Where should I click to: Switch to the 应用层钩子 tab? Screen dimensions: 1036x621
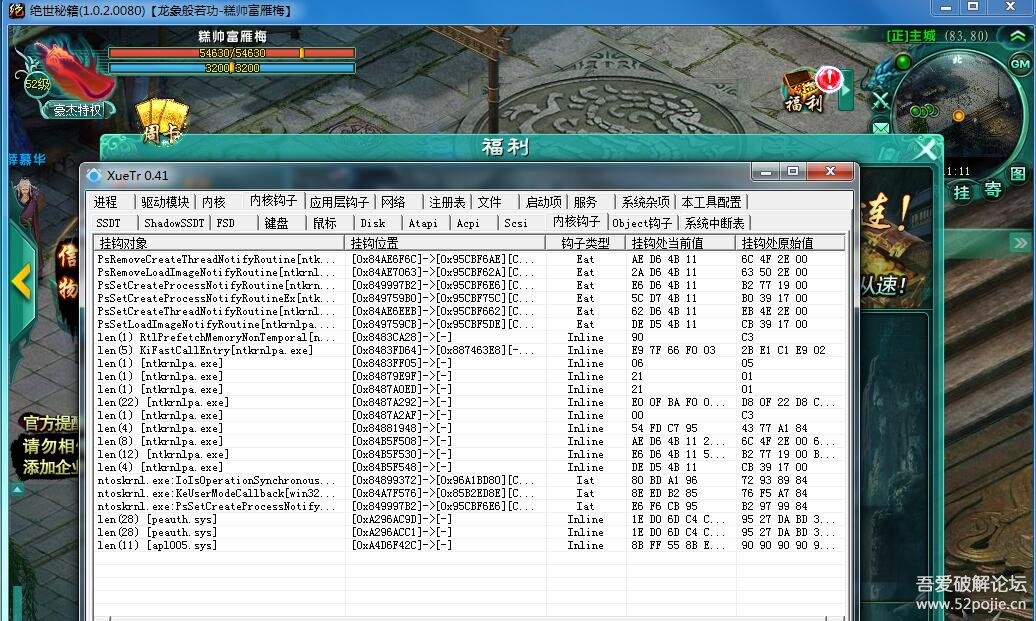339,202
